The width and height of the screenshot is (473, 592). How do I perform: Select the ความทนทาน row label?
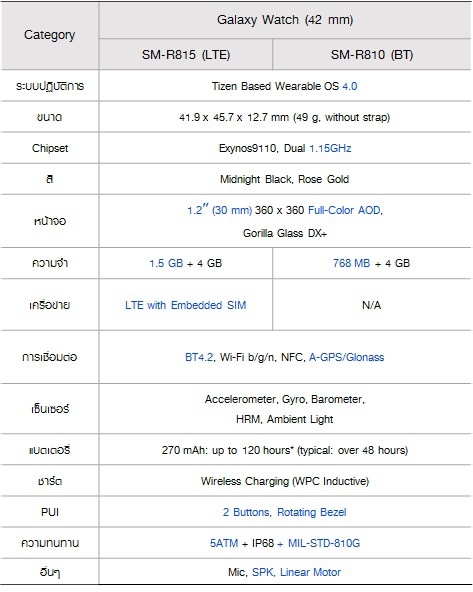click(50, 543)
